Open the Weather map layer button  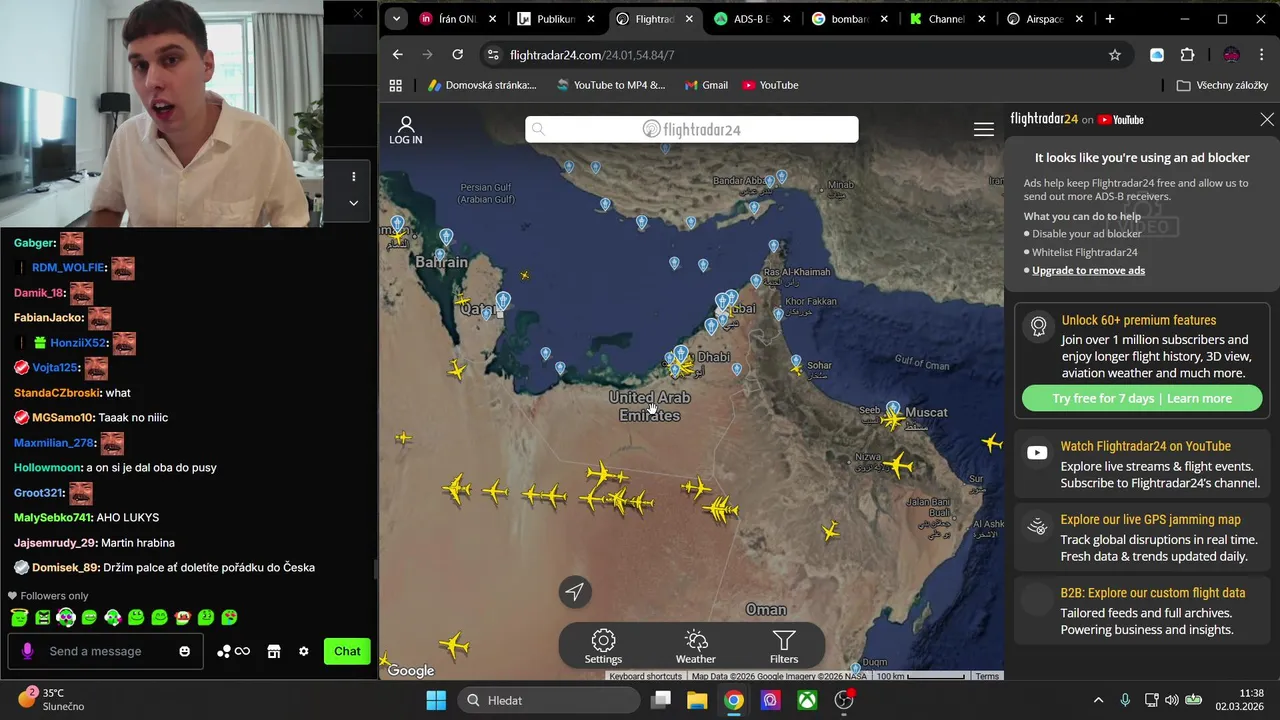coord(695,647)
